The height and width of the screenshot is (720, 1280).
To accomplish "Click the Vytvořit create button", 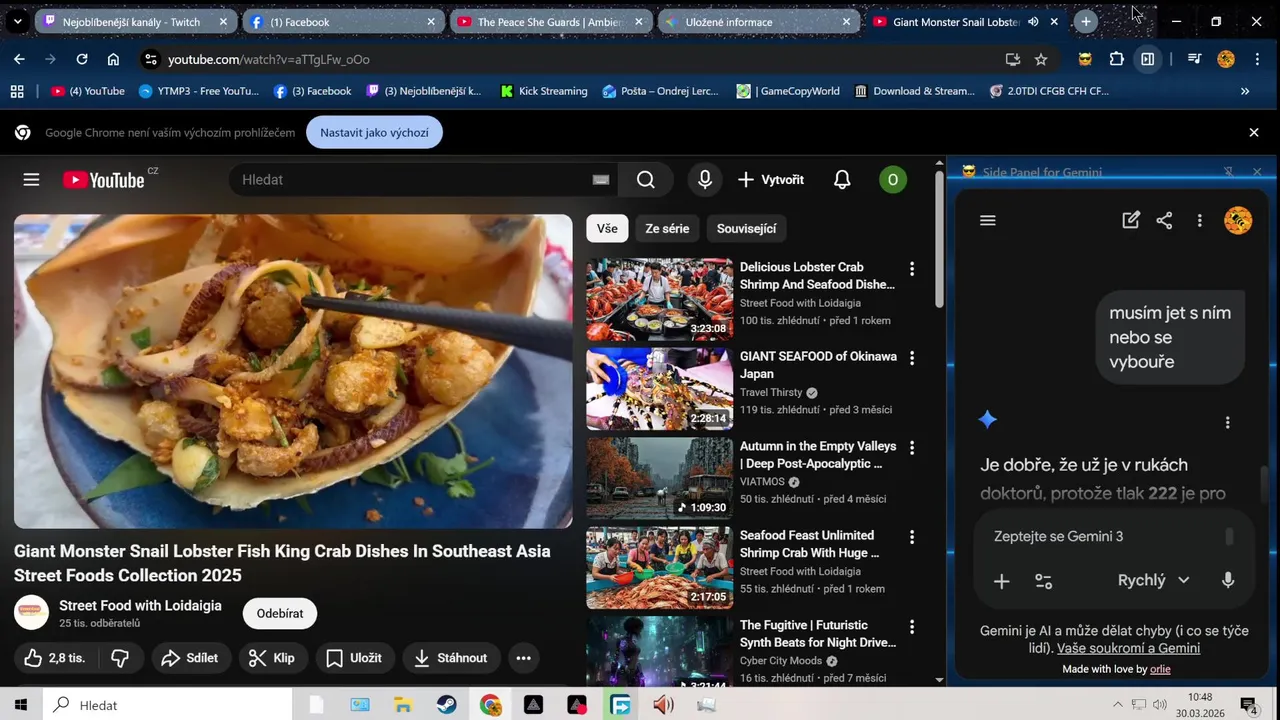I will (771, 180).
